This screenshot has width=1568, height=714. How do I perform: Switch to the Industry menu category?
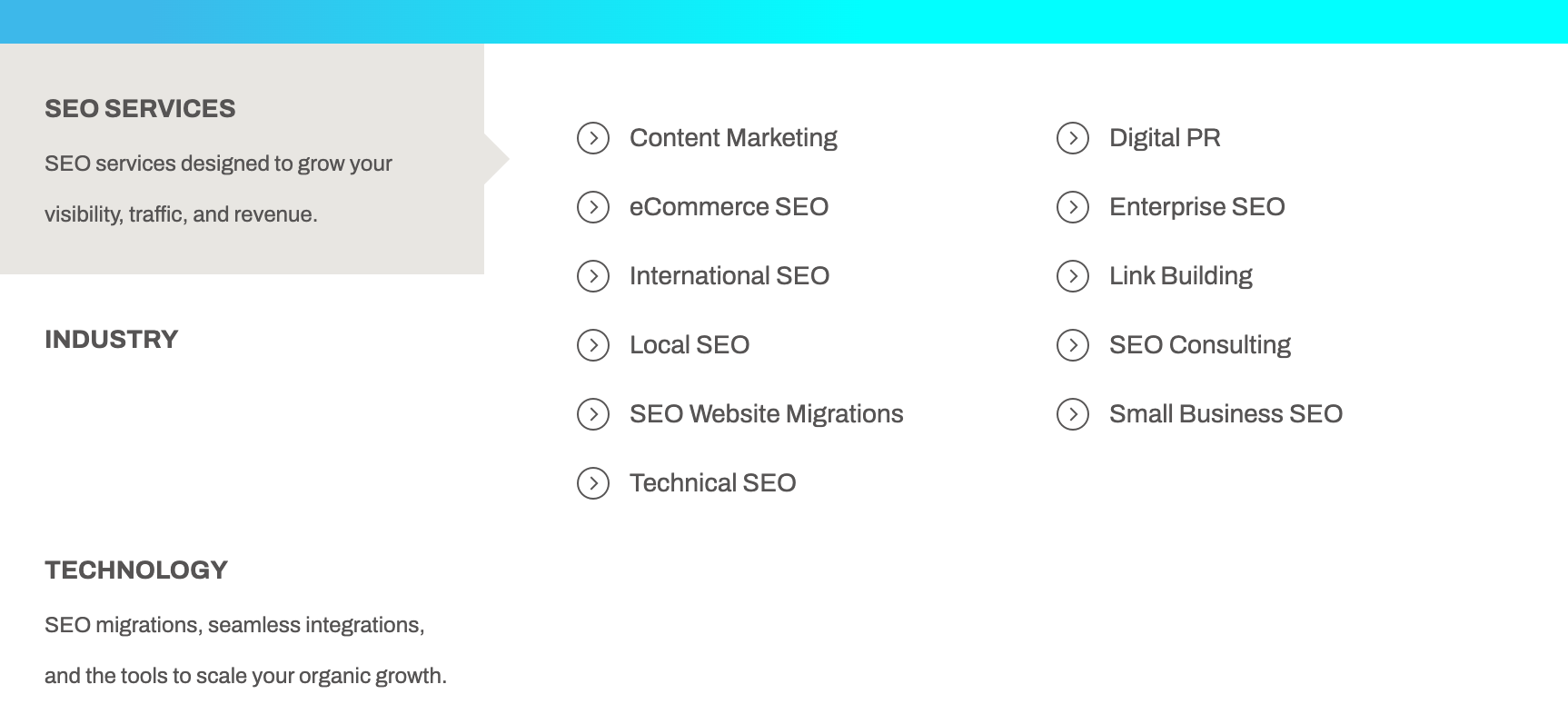pyautogui.click(x=112, y=340)
